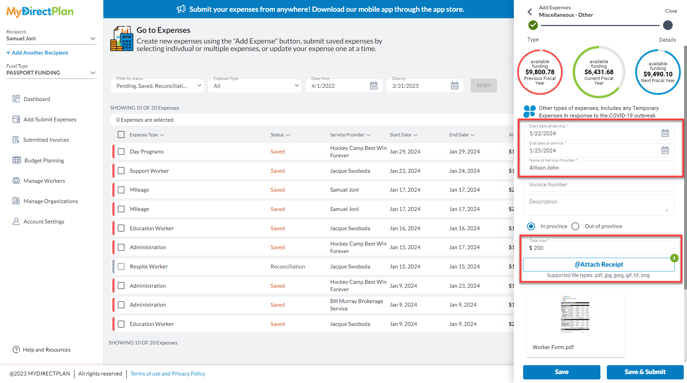Select the Out of province radio button

575,226
